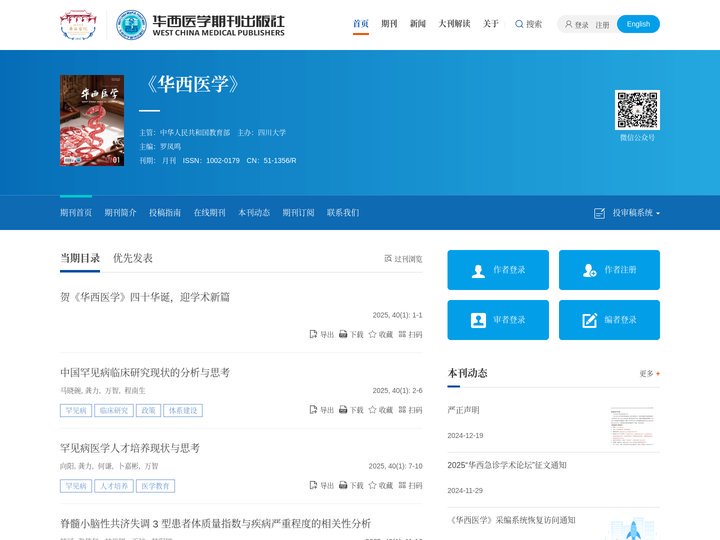720x540 pixels.
Task: Click the 微信公众号 caption under QR code
Action: pos(637,137)
